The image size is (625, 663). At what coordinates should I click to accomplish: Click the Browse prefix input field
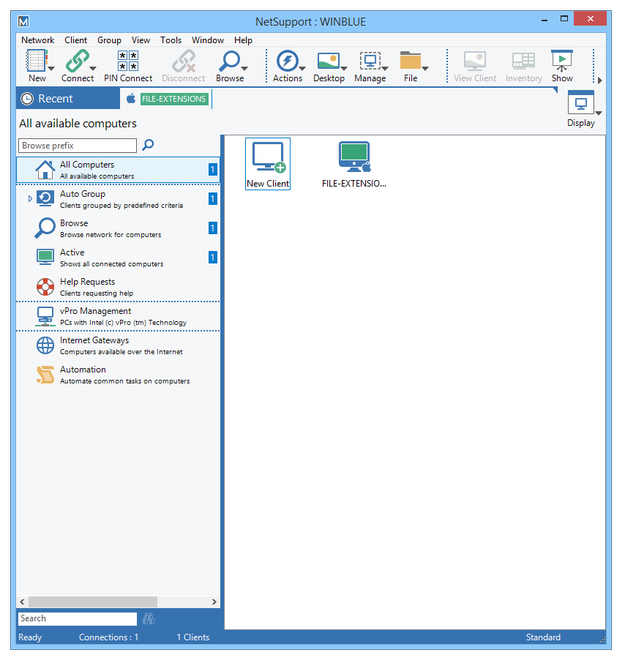click(77, 145)
